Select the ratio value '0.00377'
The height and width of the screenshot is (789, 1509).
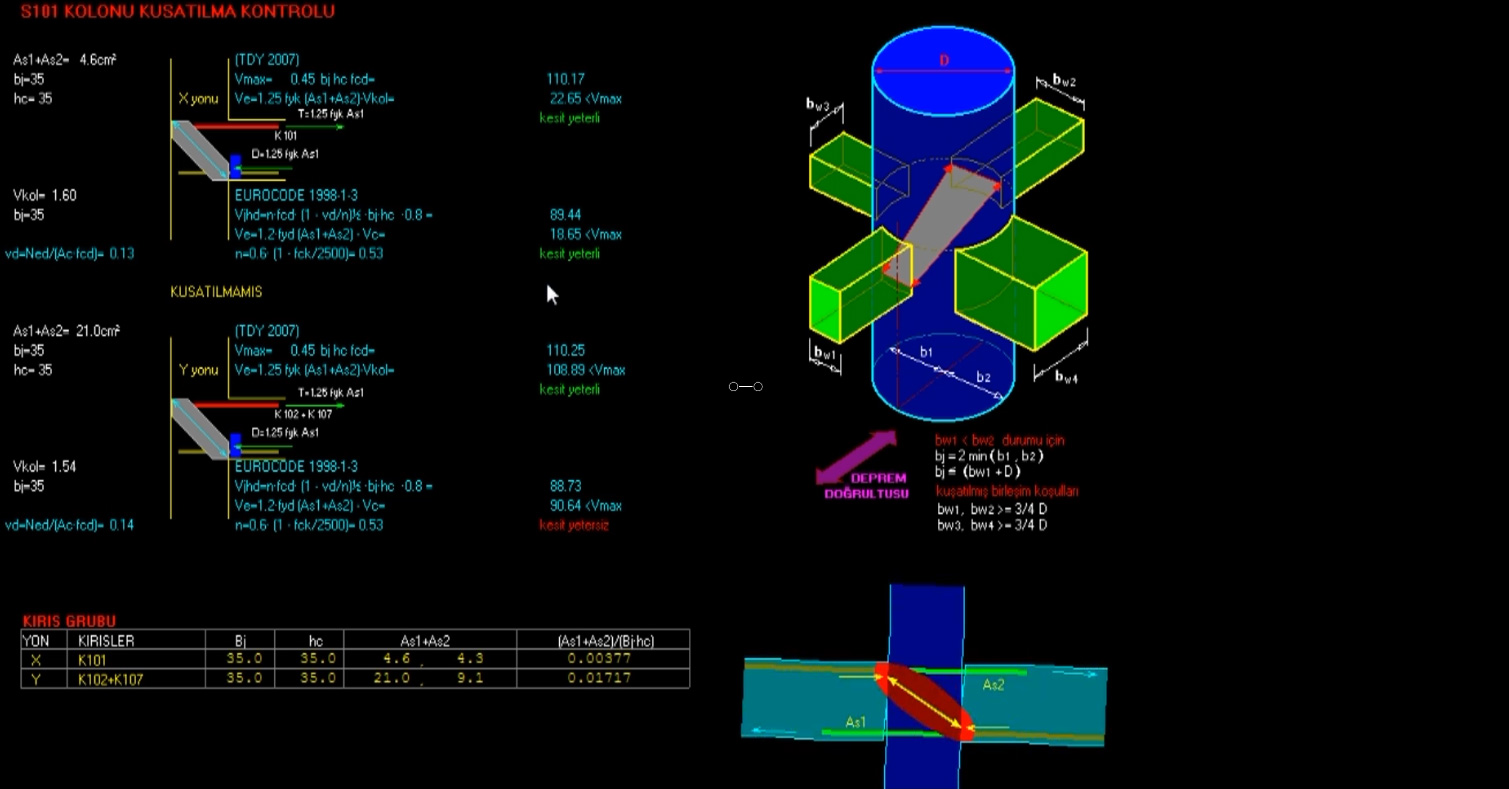tap(599, 660)
